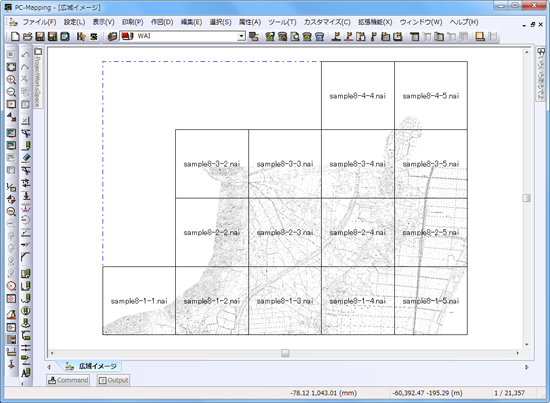This screenshot has height=403, width=550.
Task: Open the Output panel button
Action: click(x=113, y=380)
